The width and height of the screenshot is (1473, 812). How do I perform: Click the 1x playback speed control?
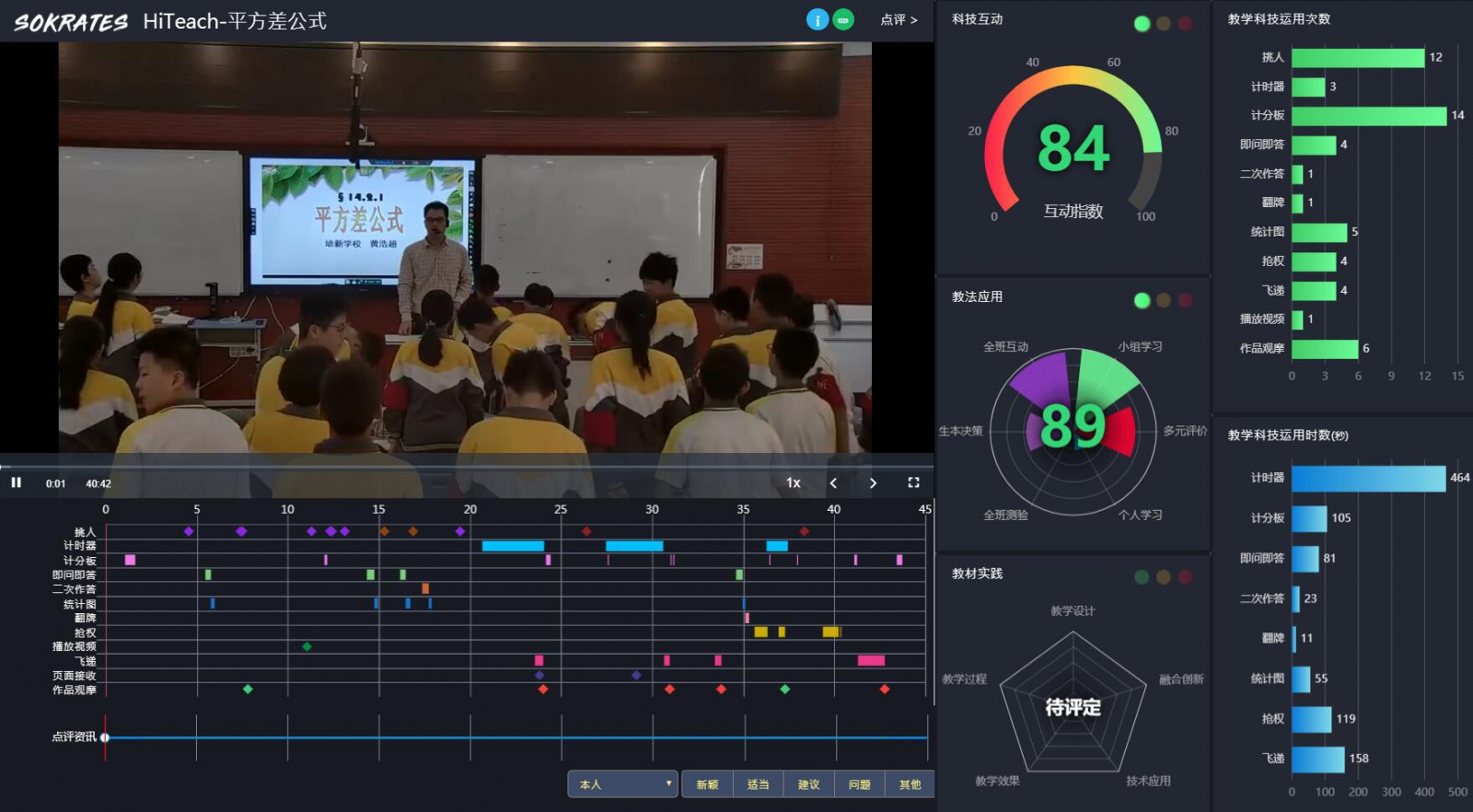tap(793, 482)
